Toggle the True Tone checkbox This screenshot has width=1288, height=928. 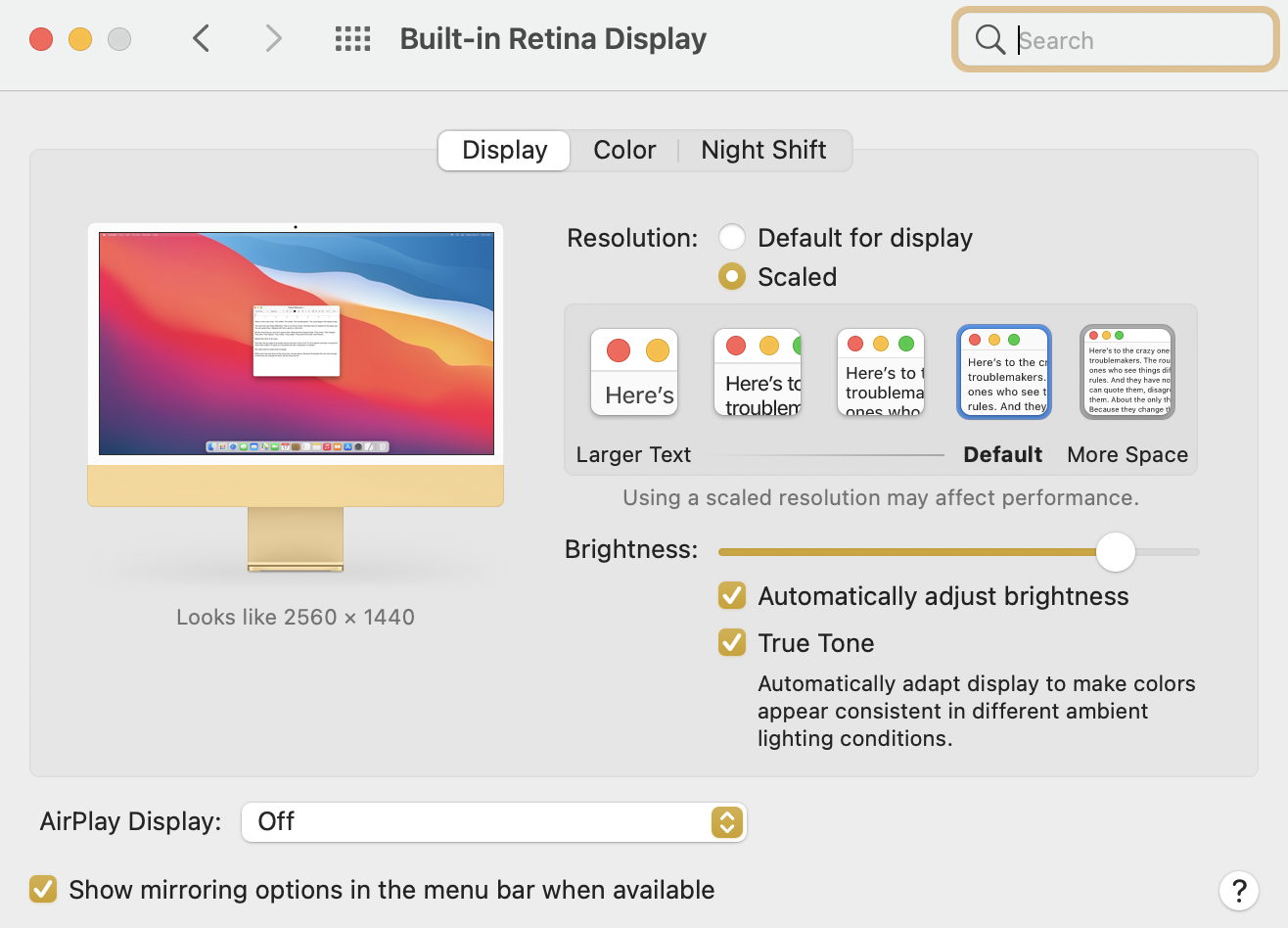(x=731, y=642)
